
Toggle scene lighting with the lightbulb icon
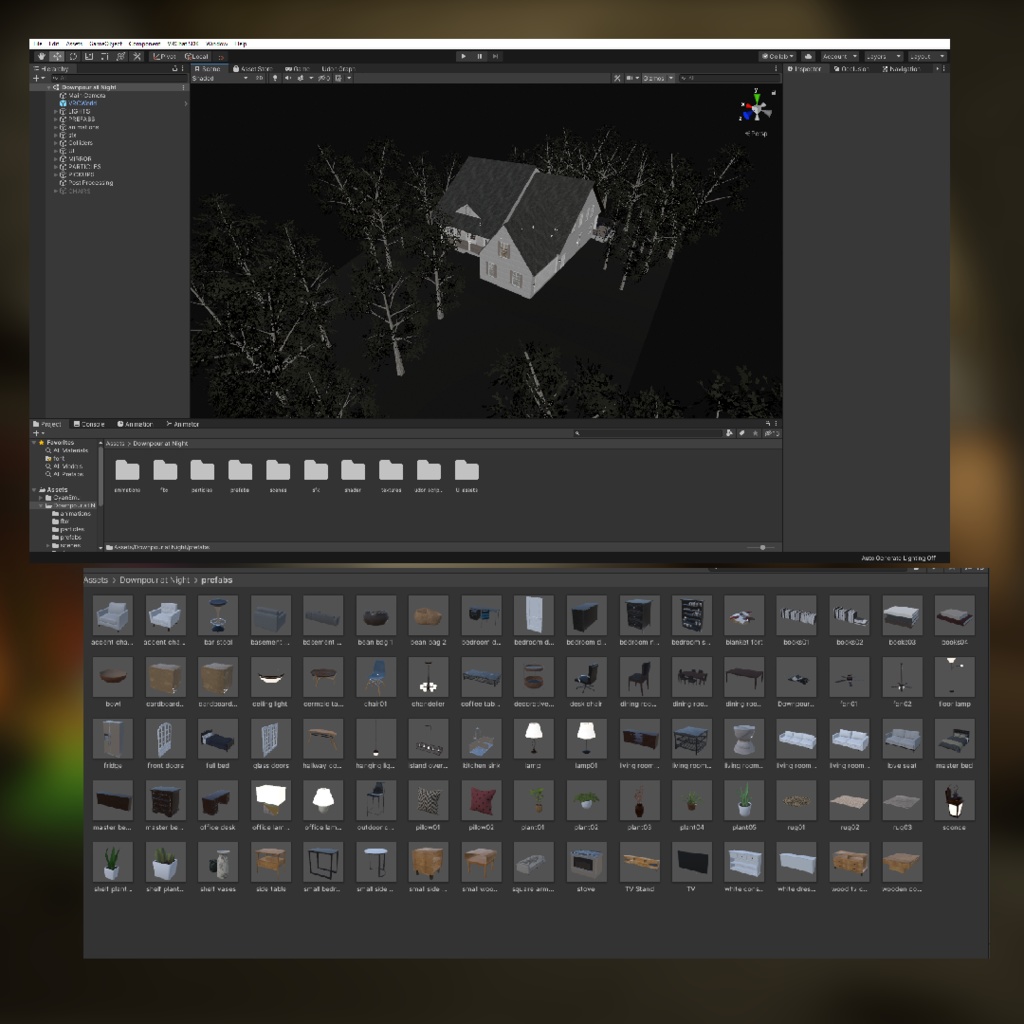275,78
